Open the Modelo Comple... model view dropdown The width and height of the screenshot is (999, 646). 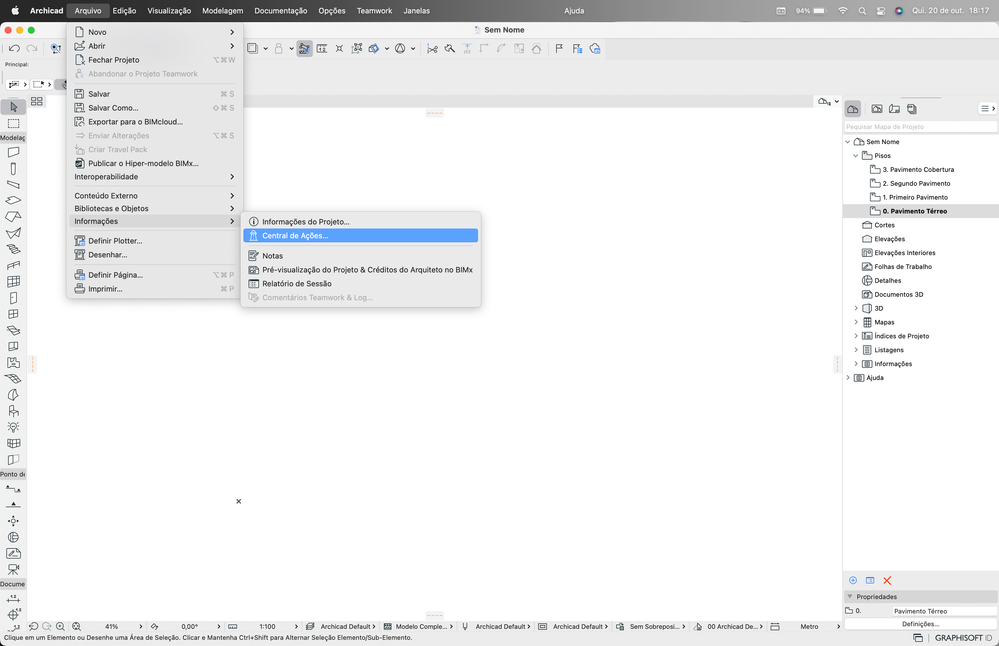pos(419,626)
